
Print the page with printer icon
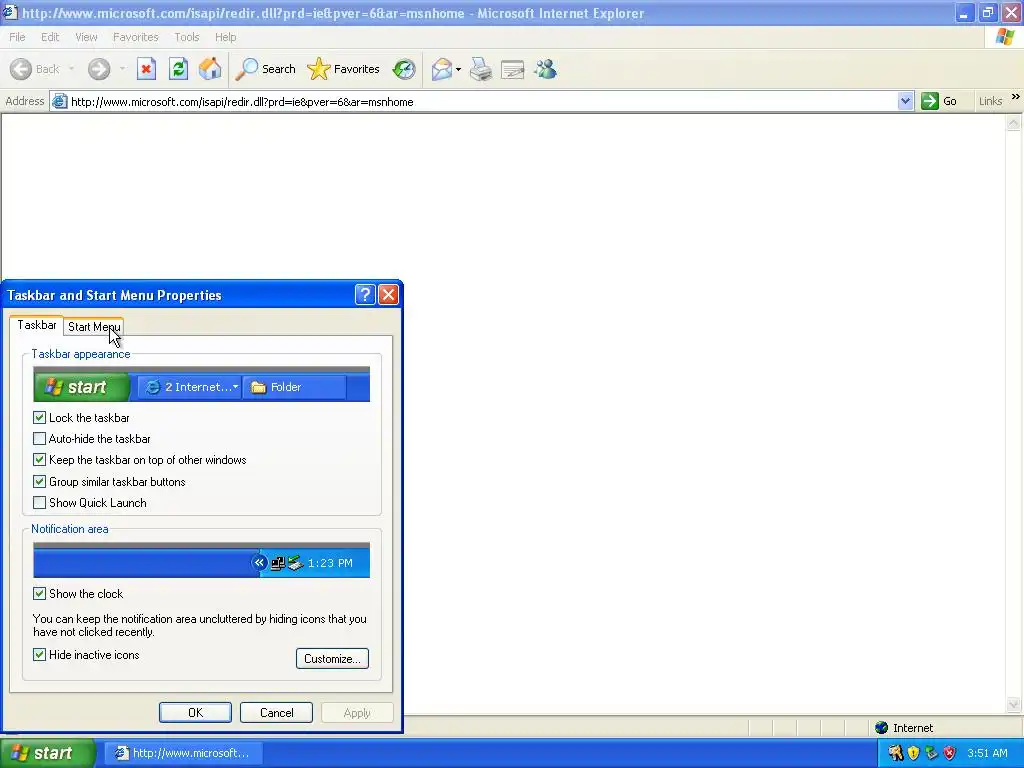click(481, 69)
